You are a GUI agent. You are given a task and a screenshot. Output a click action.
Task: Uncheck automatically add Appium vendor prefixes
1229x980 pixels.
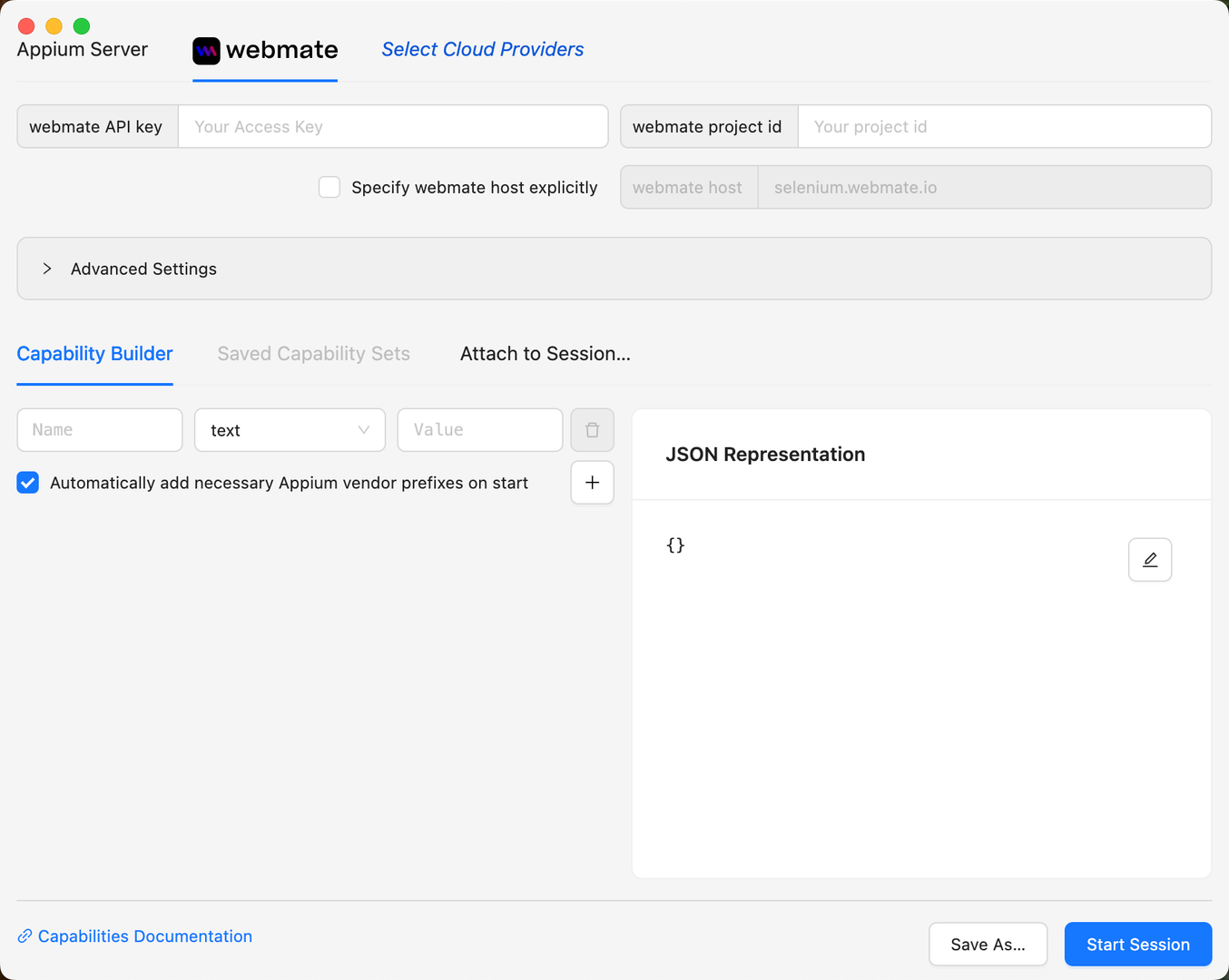point(28,483)
